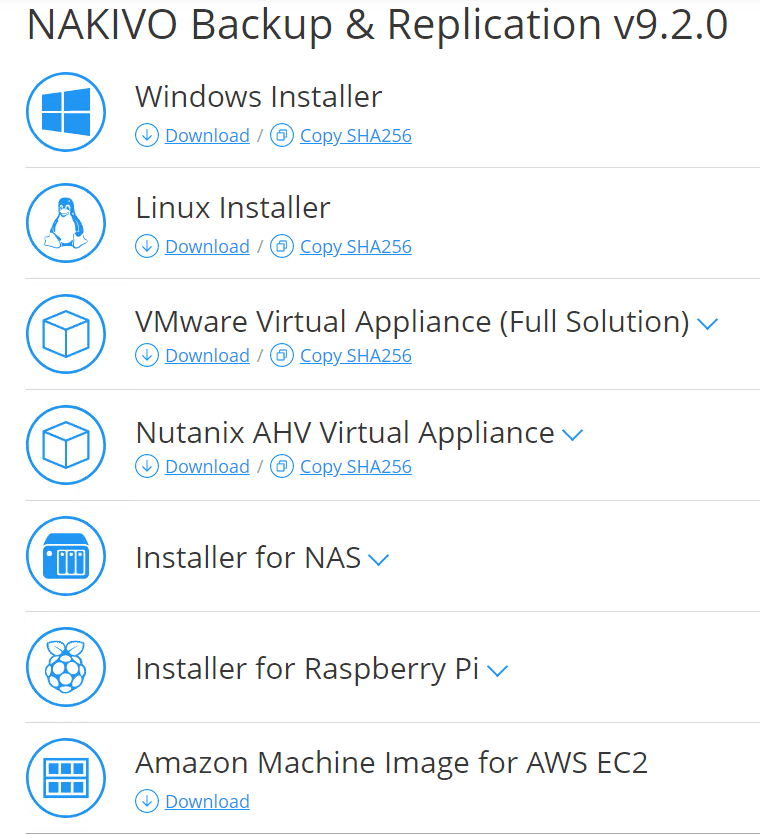Click the Windows logo icon

click(x=66, y=112)
